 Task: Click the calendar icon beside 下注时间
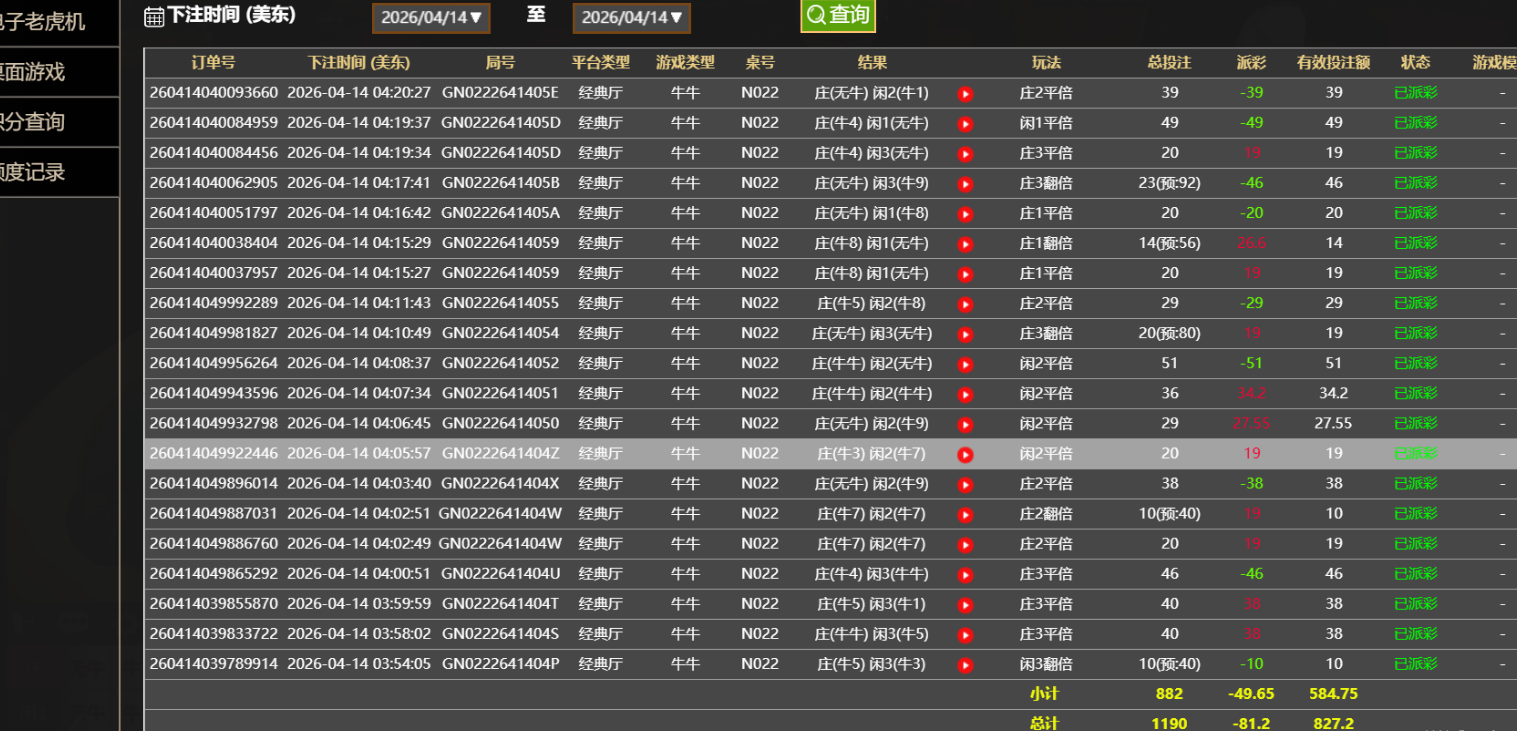[x=154, y=16]
